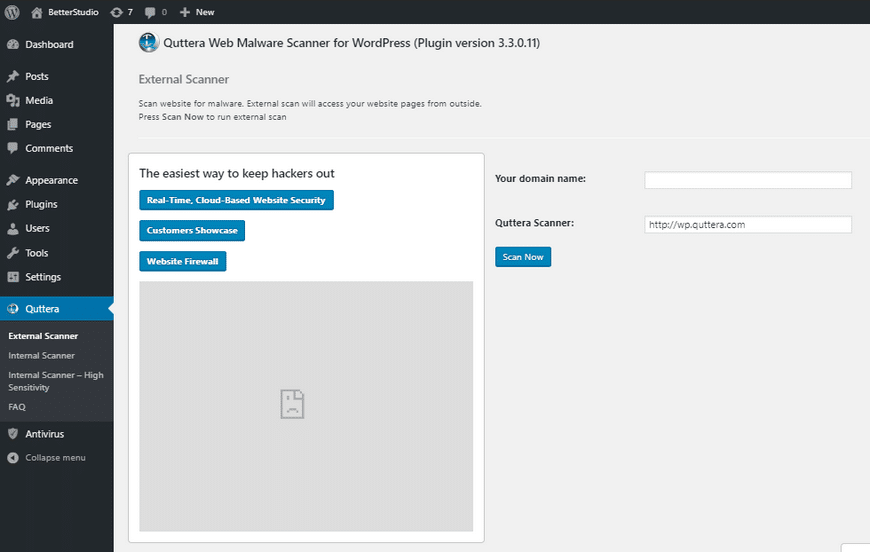
Task: Open the Pages menu label
Action: 38,124
